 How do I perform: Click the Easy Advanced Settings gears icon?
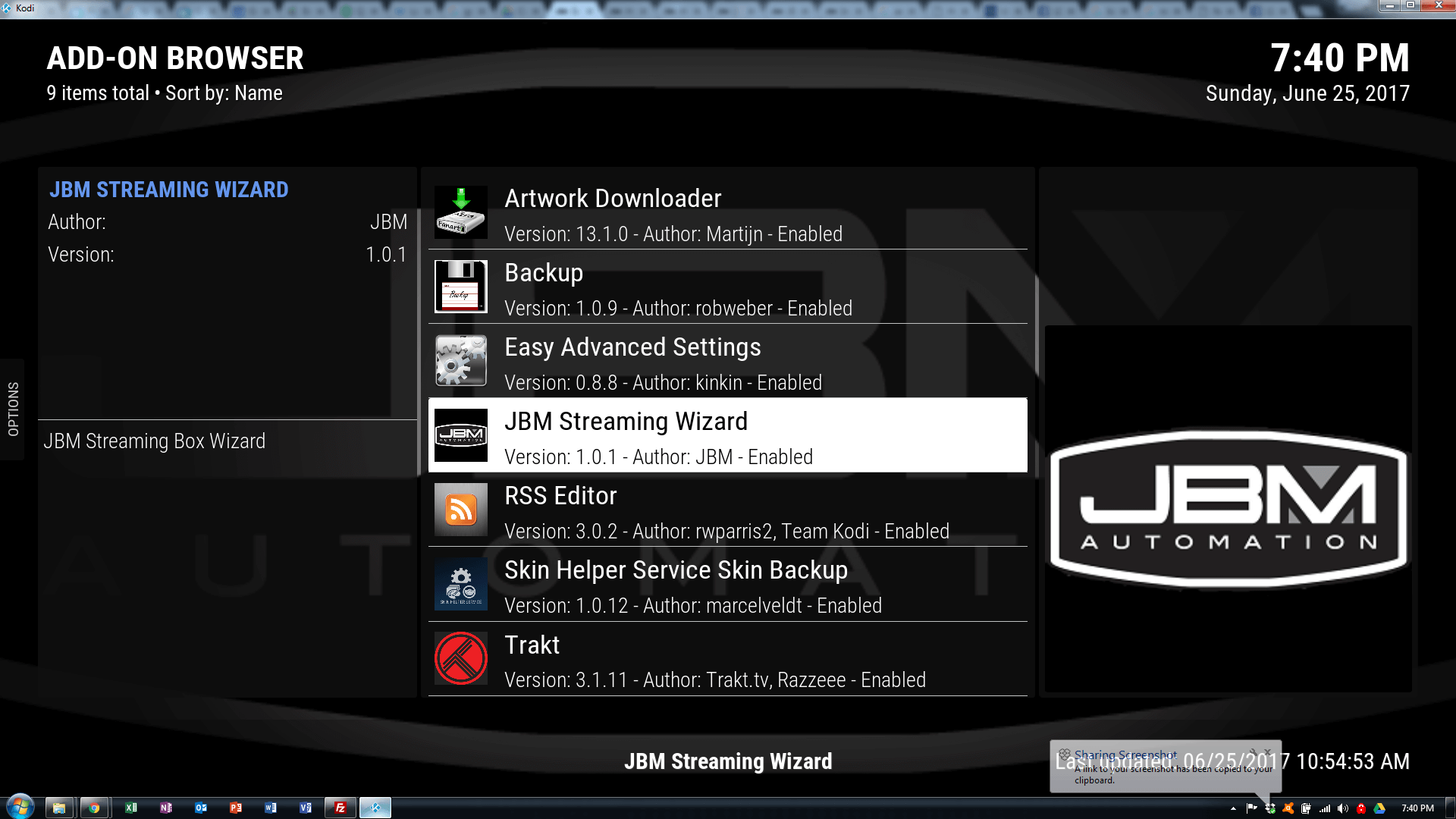(461, 361)
